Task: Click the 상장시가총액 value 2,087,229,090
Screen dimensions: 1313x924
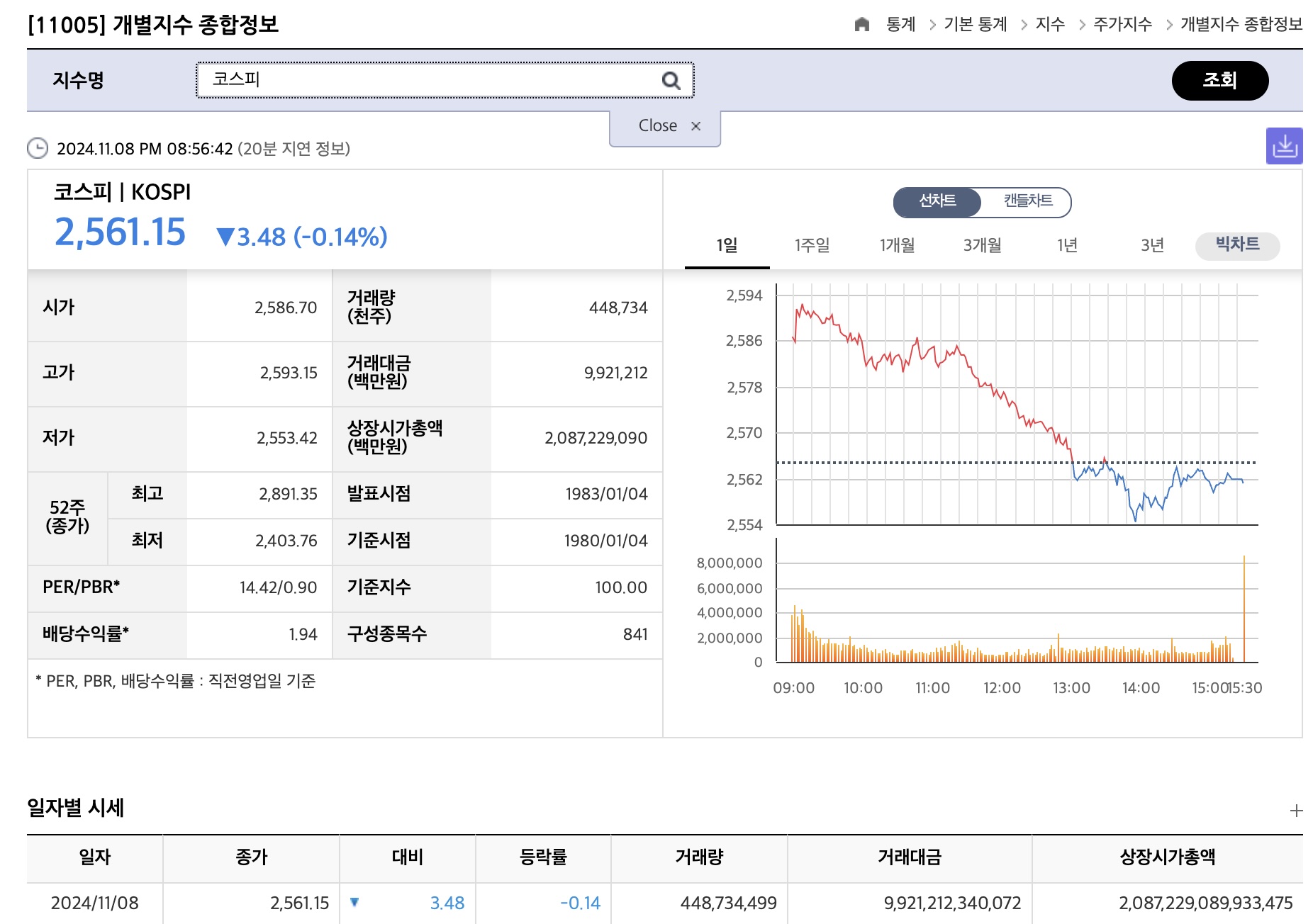Action: [x=596, y=438]
